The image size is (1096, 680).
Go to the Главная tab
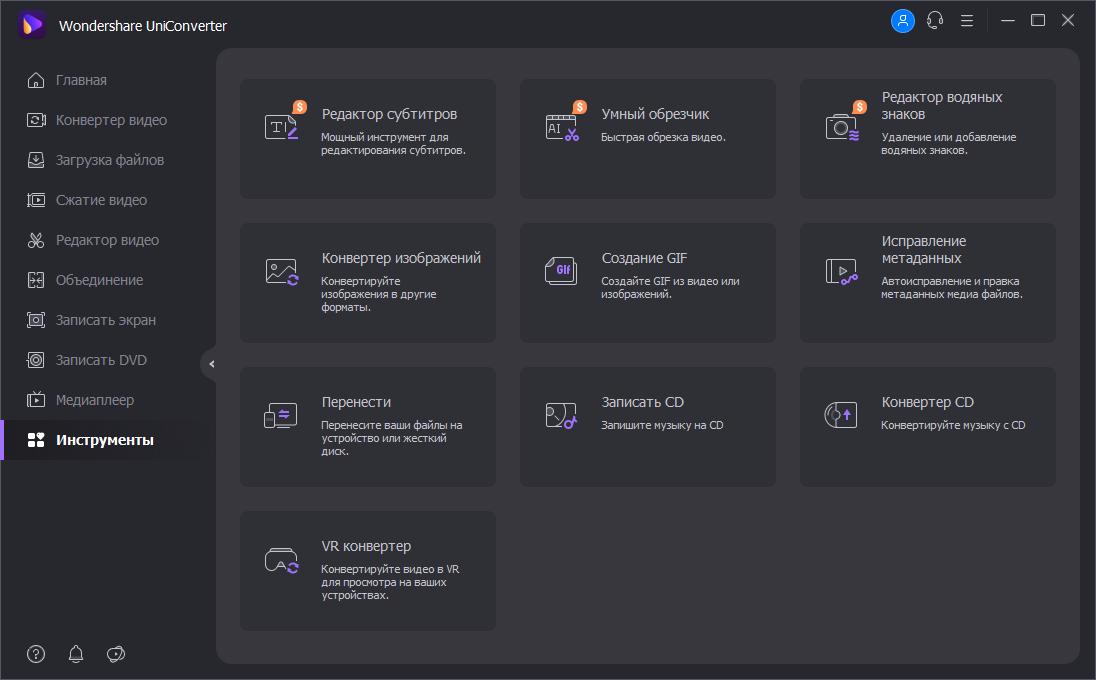tap(81, 80)
